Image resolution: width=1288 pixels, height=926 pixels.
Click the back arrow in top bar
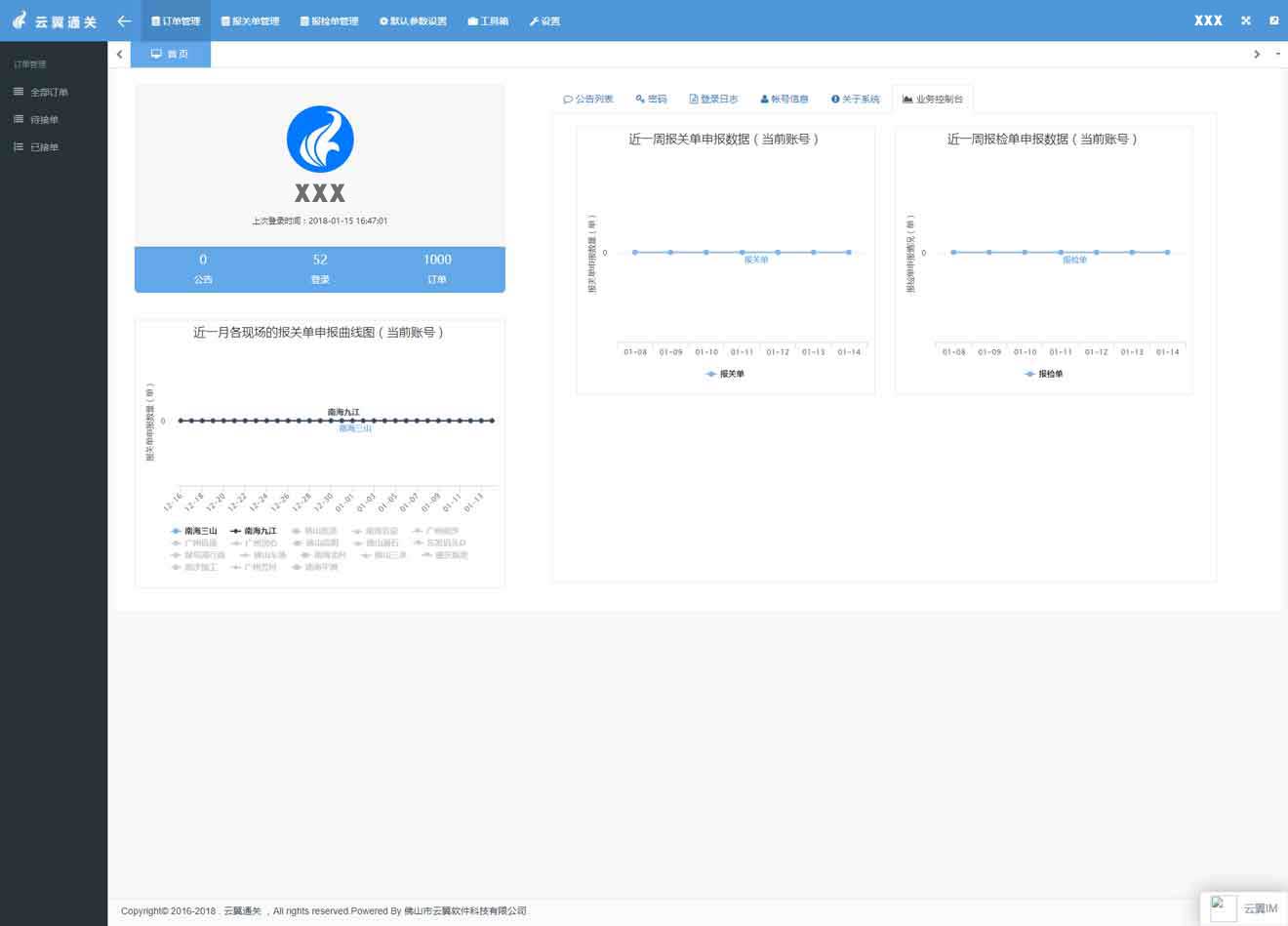click(124, 20)
